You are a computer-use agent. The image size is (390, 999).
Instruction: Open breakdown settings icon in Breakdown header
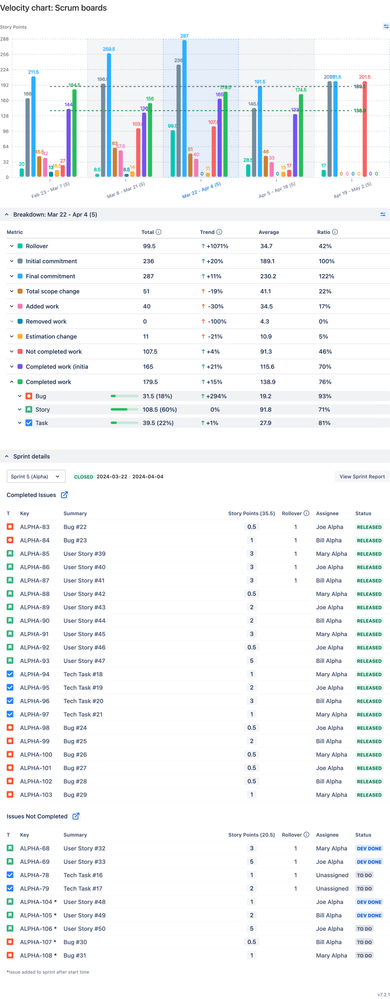click(x=383, y=215)
